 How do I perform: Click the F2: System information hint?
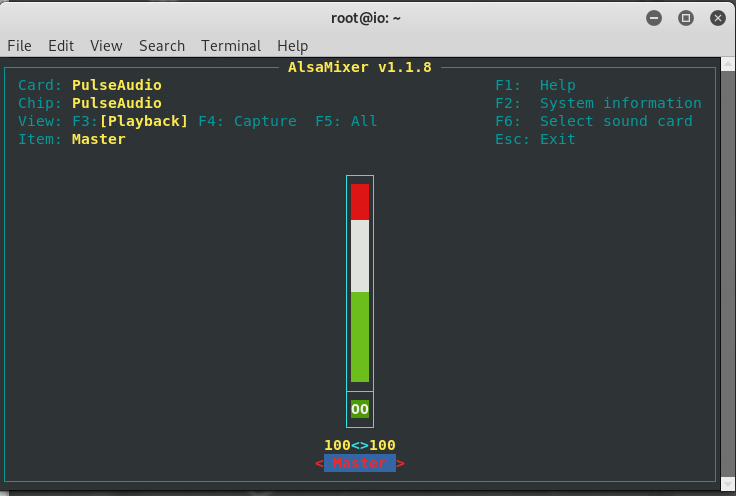598,103
